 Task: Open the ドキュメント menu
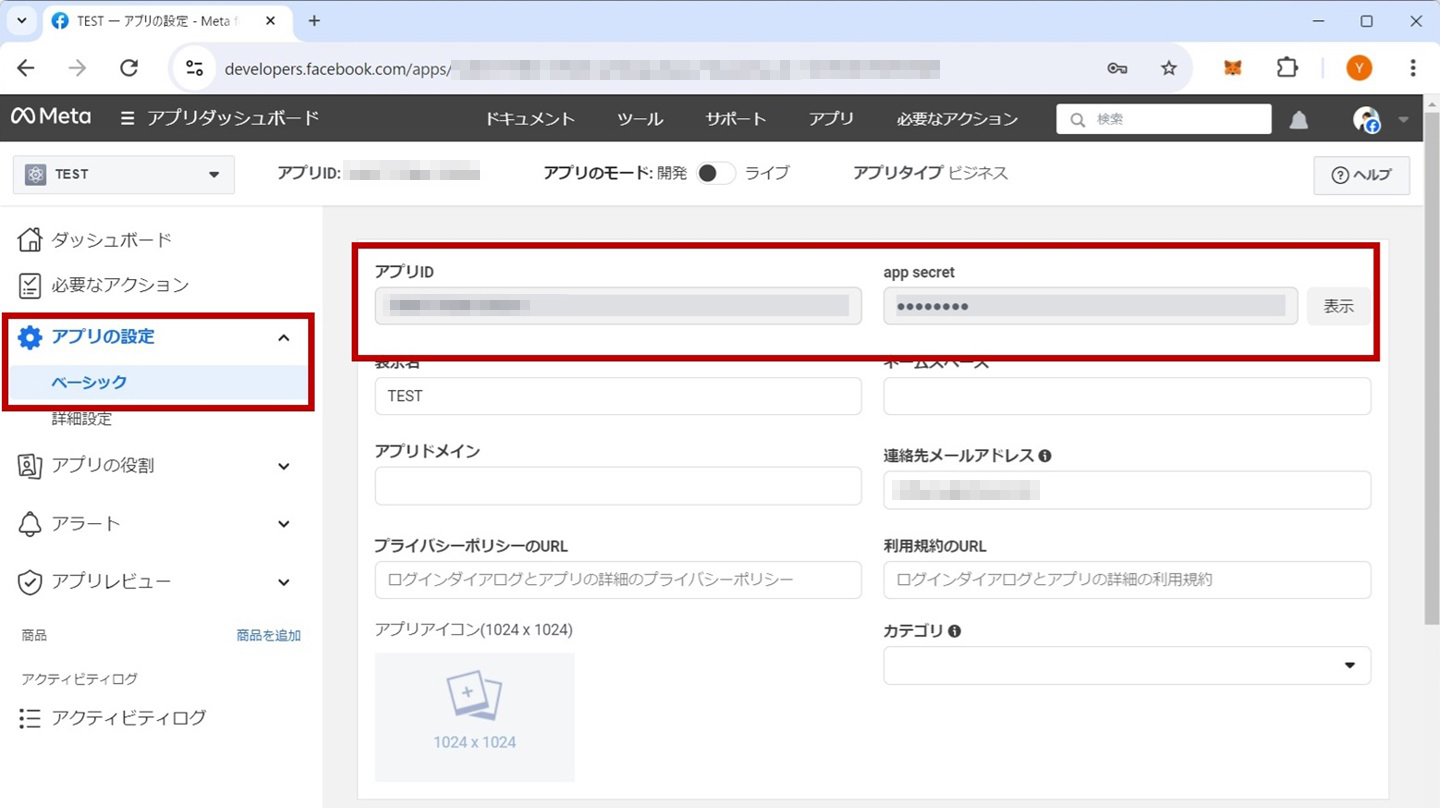coord(529,119)
